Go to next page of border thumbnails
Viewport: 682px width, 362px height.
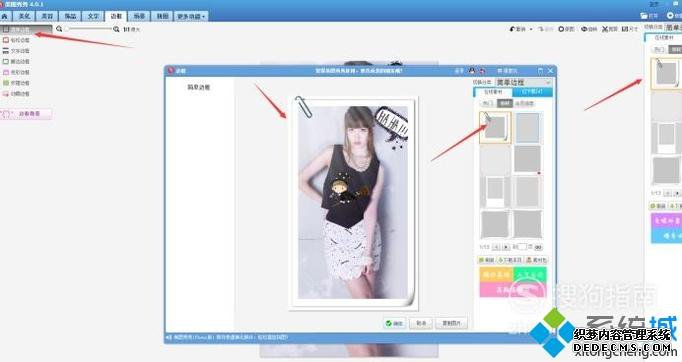(x=506, y=247)
